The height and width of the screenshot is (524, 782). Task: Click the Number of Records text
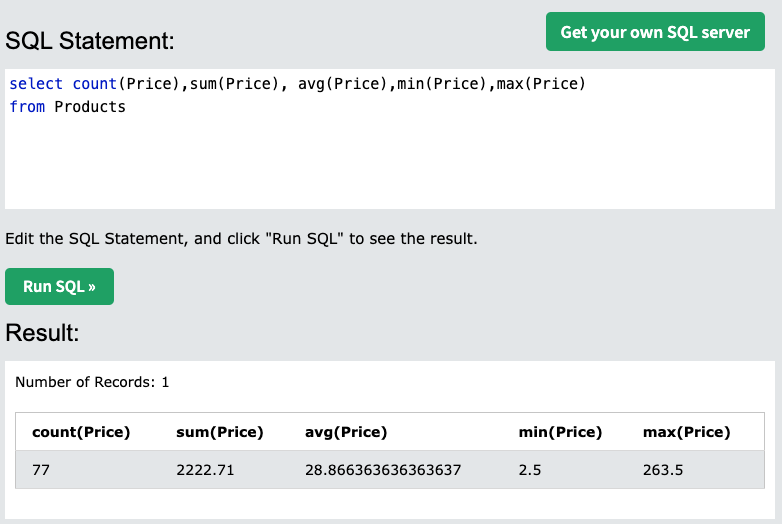coord(92,382)
